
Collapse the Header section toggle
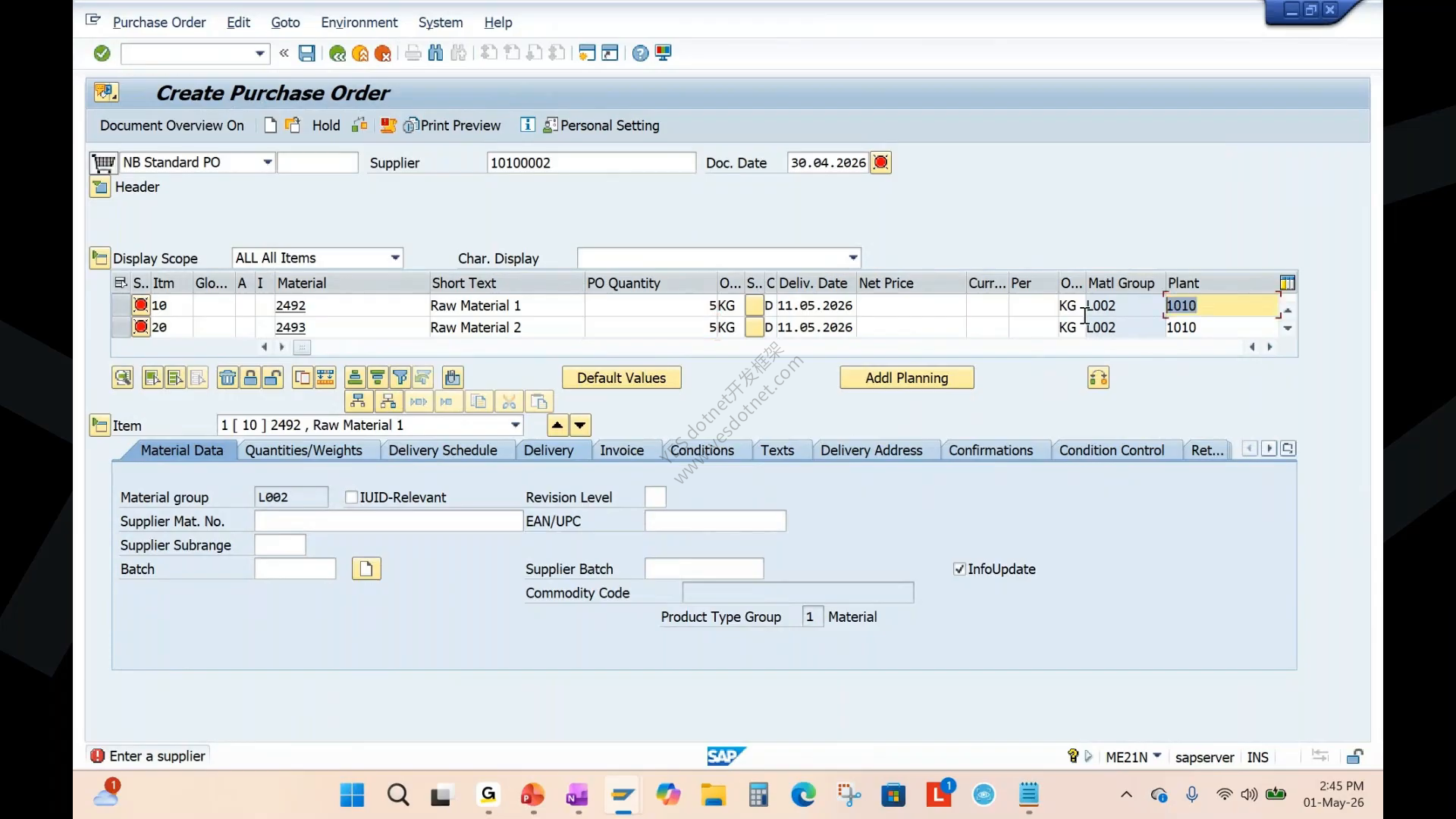(x=100, y=187)
